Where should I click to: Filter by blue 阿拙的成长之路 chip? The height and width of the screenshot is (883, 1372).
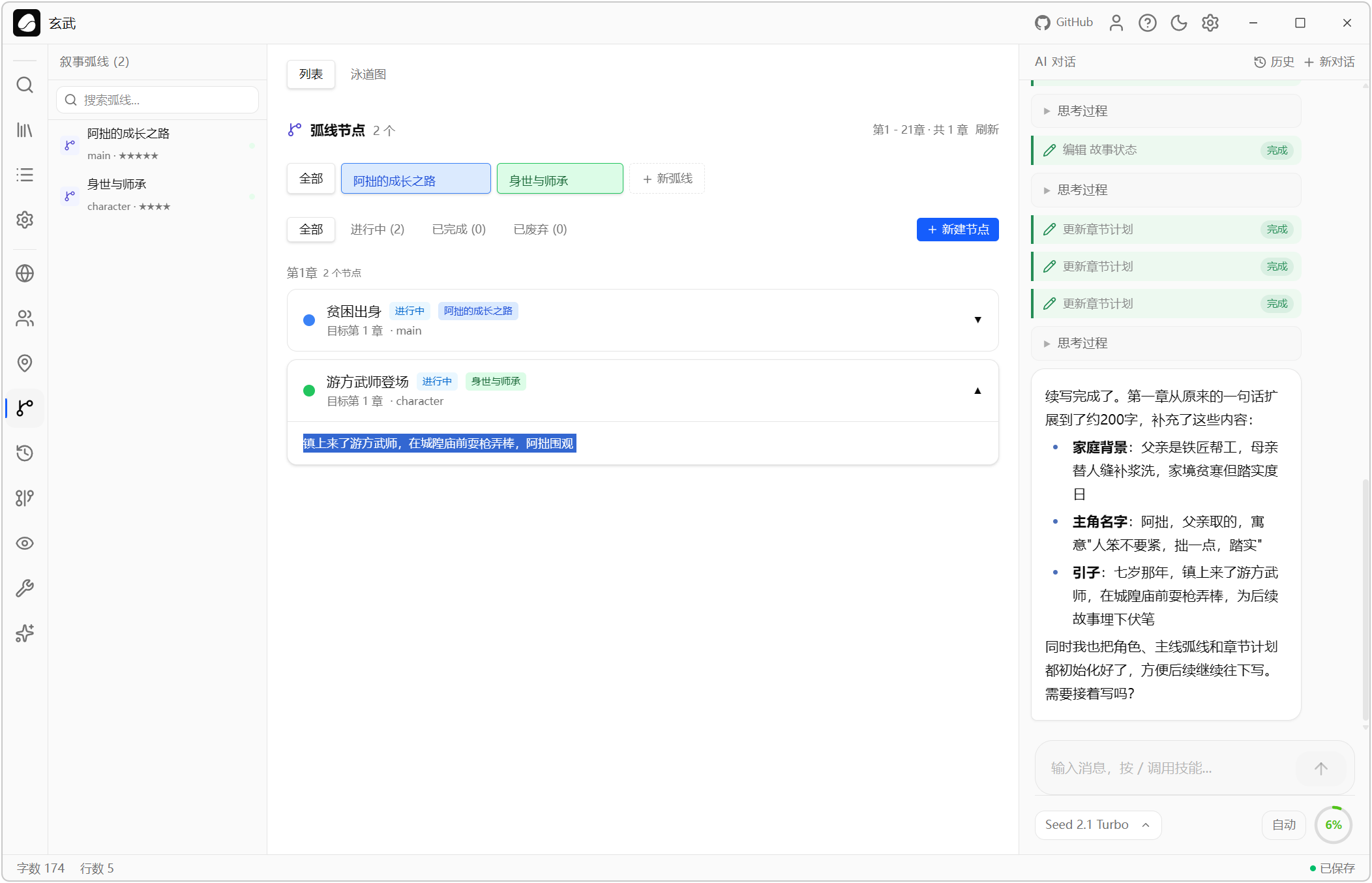(x=416, y=179)
